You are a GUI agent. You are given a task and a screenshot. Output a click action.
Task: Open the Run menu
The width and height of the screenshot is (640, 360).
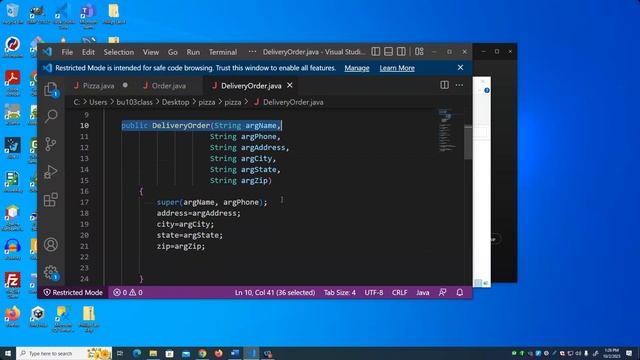point(193,52)
